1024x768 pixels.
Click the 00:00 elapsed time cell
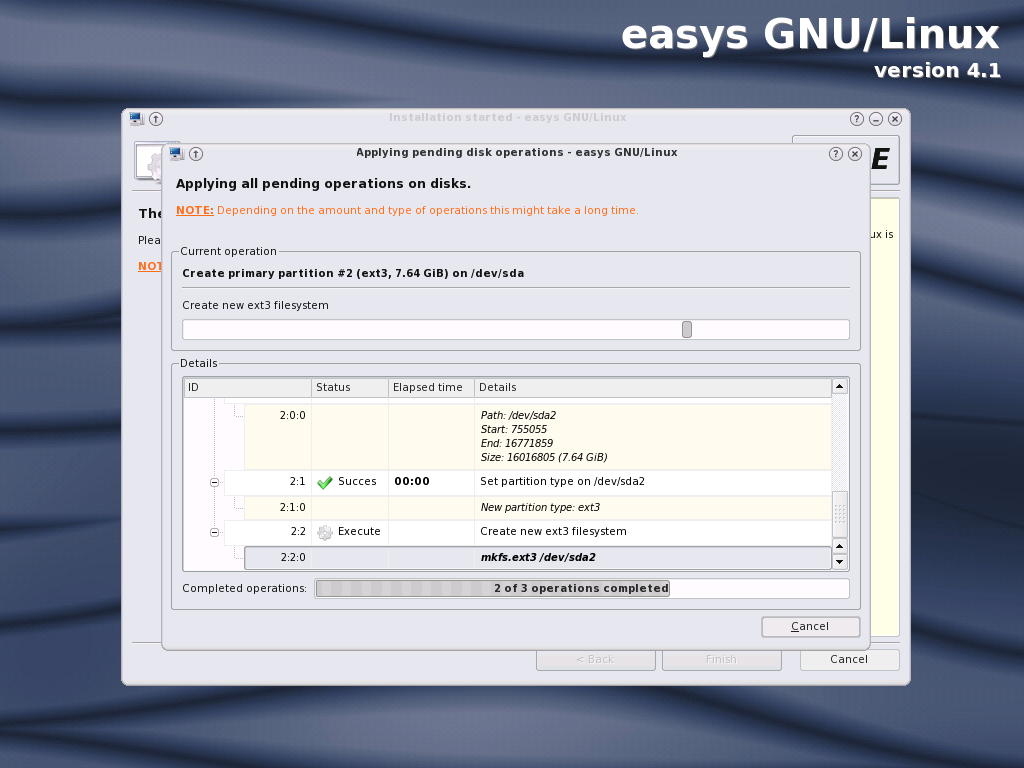(412, 481)
